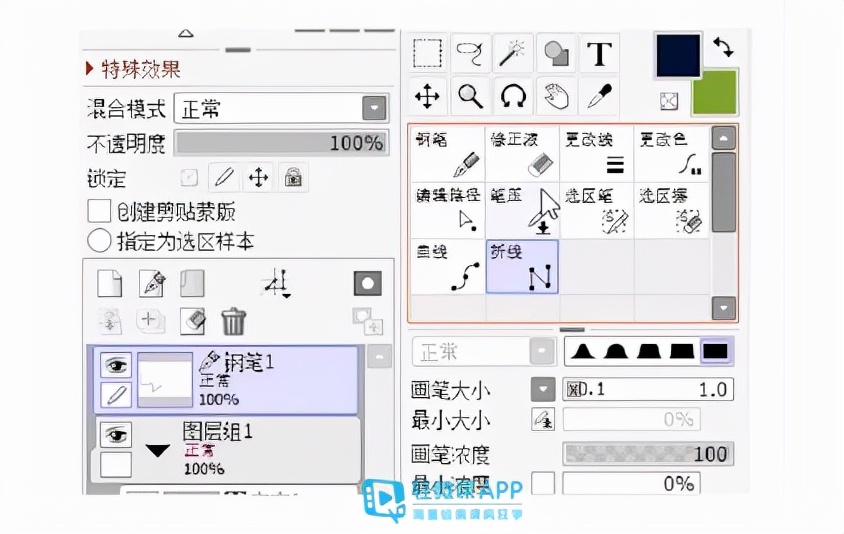
Task: Adjust the 不透明度 100% slider
Action: pos(282,143)
